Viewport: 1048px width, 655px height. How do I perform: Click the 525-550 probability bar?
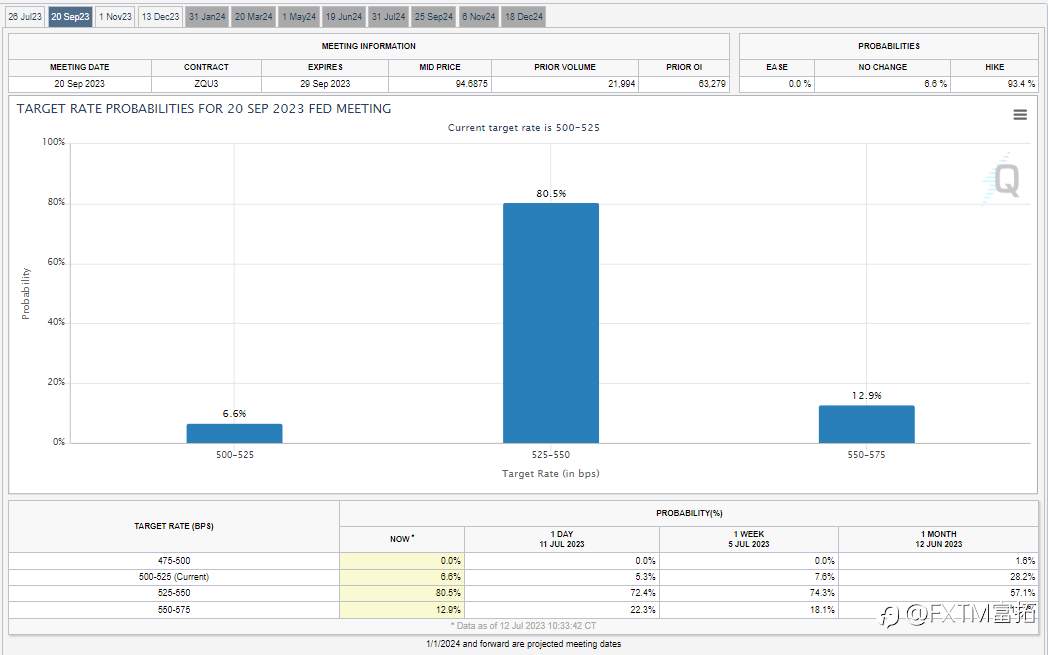point(551,323)
